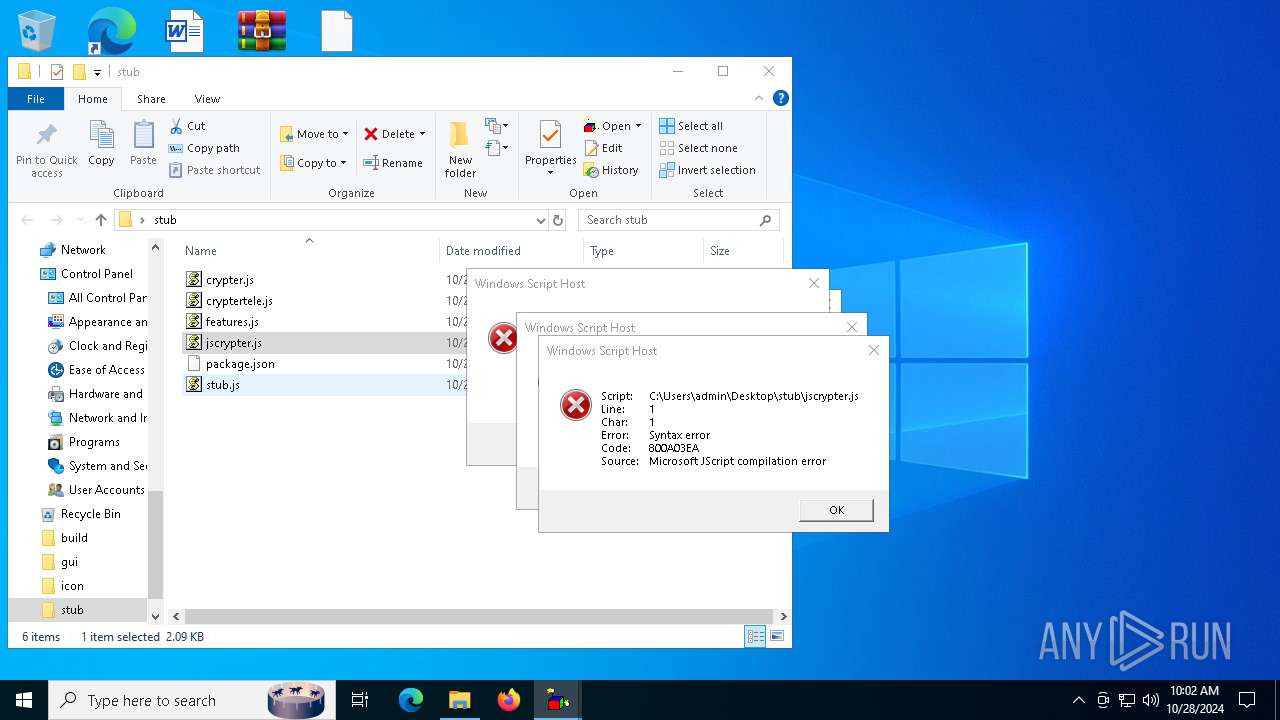Image resolution: width=1280 pixels, height=720 pixels.
Task: Sort by Type column header
Action: tap(602, 251)
